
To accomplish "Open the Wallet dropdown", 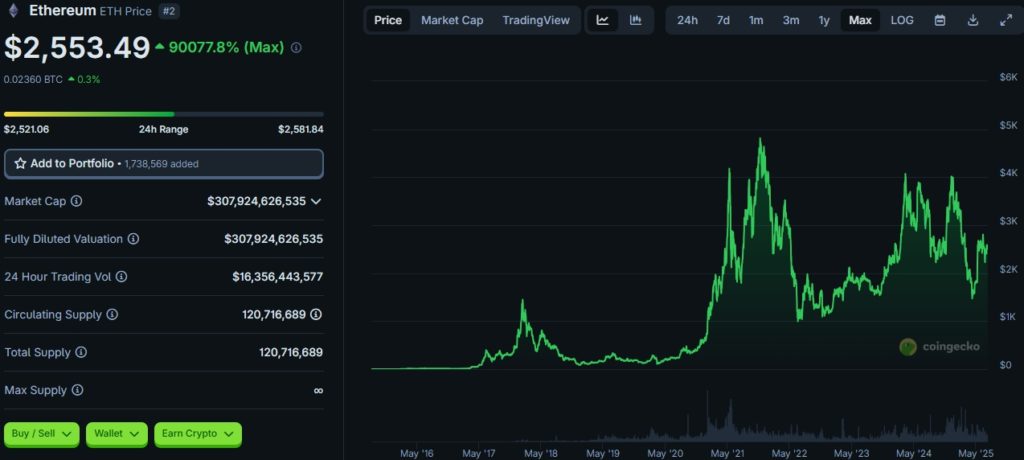I will 117,433.
